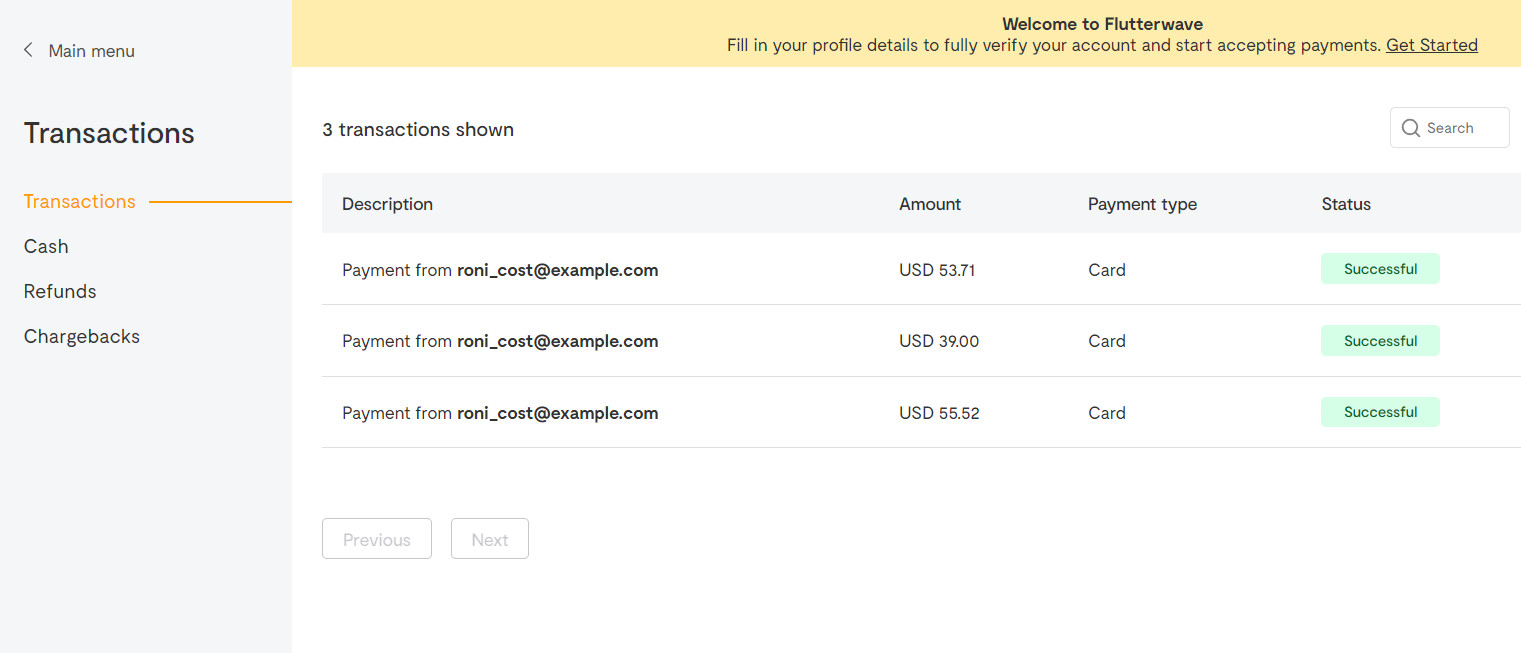Open the Refunds section

click(60, 291)
